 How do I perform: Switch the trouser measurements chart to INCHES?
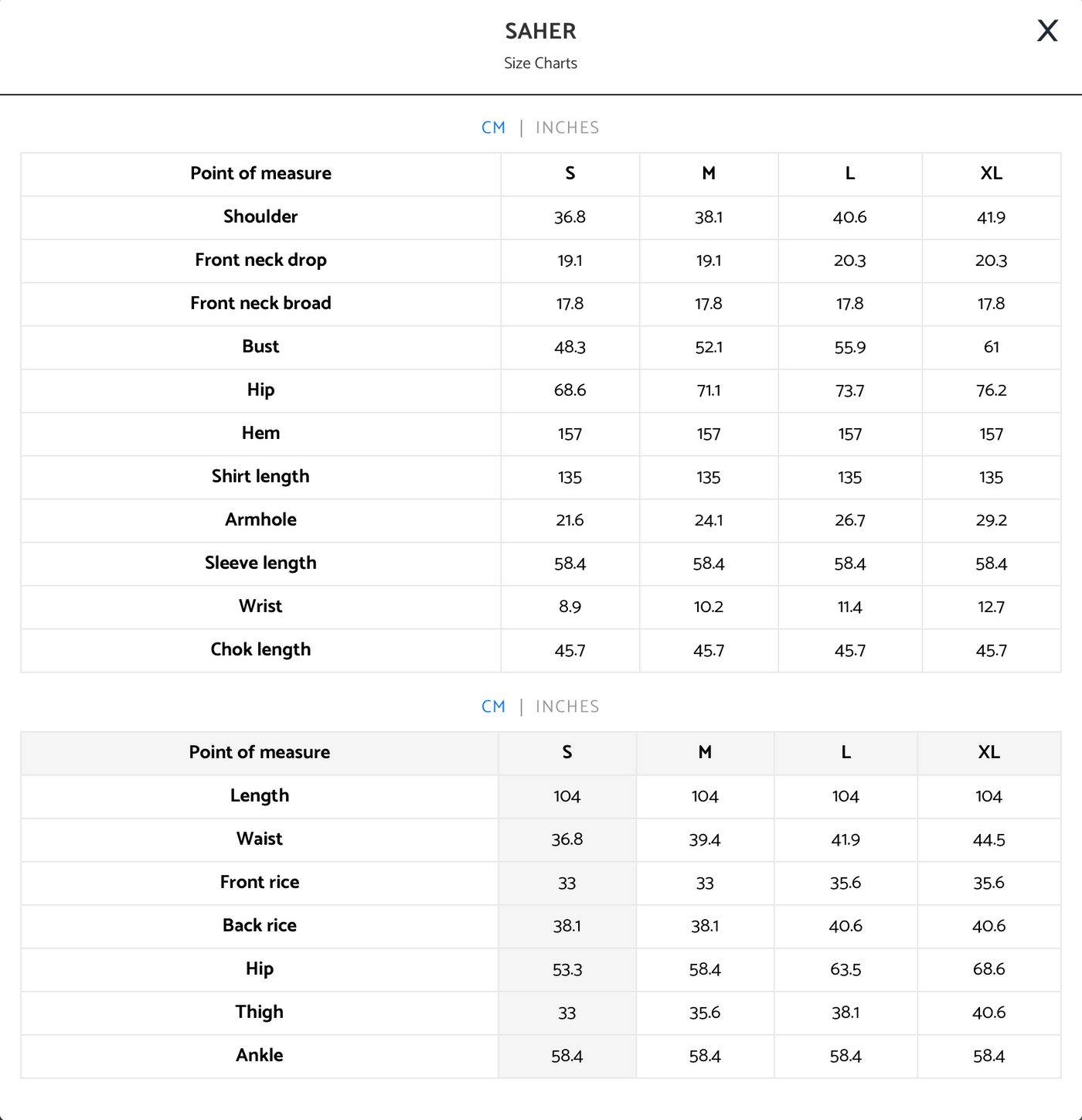(567, 706)
